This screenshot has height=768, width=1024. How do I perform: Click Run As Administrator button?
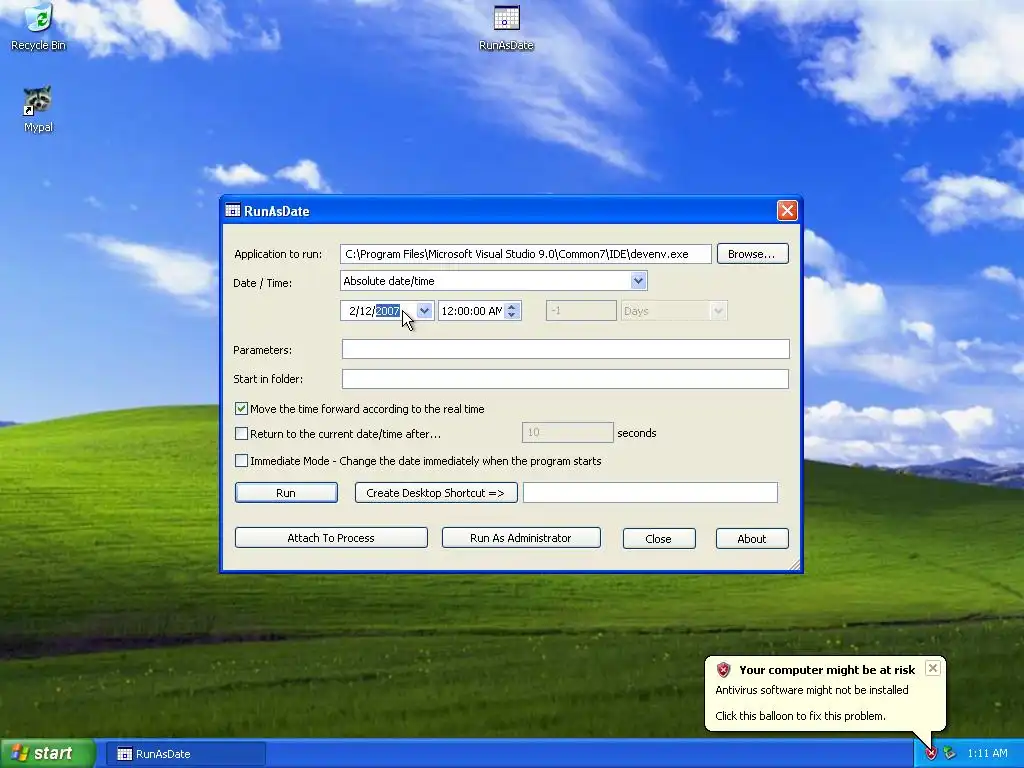521,538
